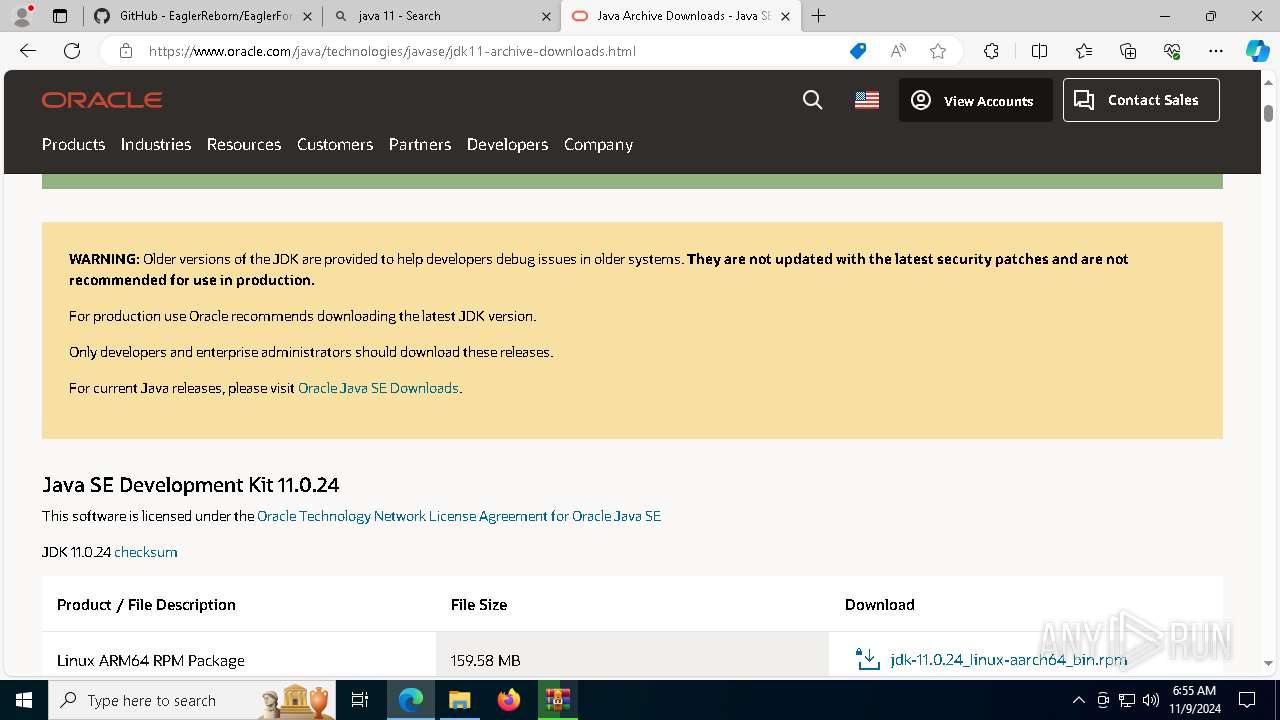Image resolution: width=1280 pixels, height=720 pixels.
Task: Open Products menu
Action: pos(73,144)
